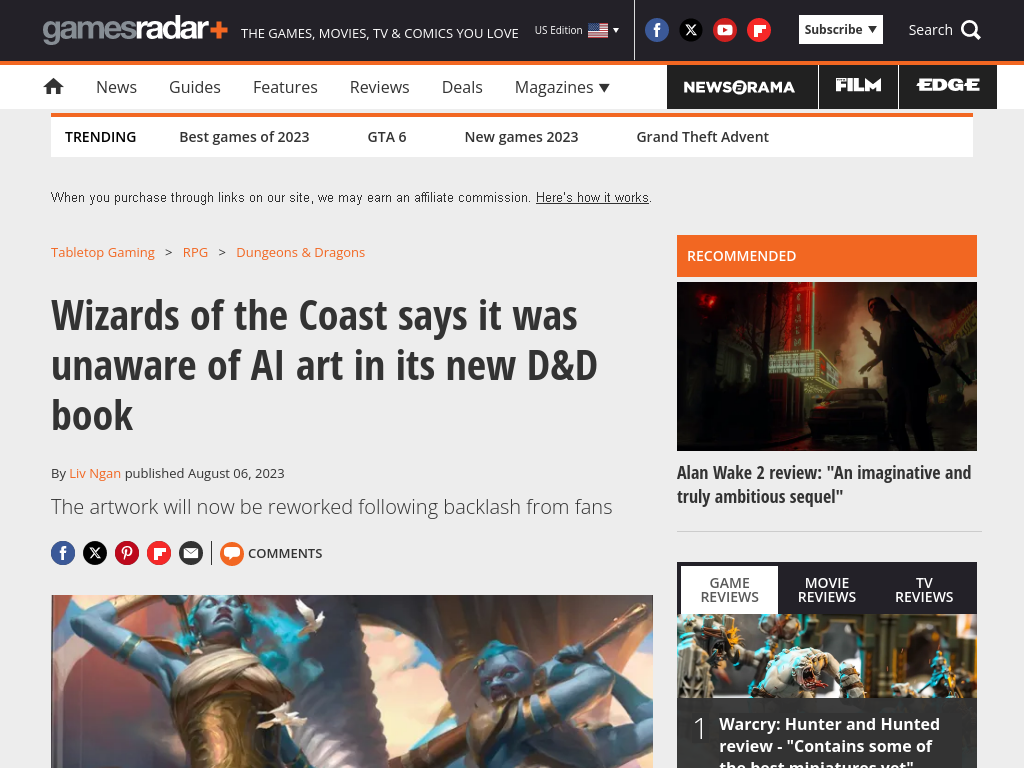Open the Alan Wake 2 review headline
1024x768 pixels.
click(x=824, y=484)
